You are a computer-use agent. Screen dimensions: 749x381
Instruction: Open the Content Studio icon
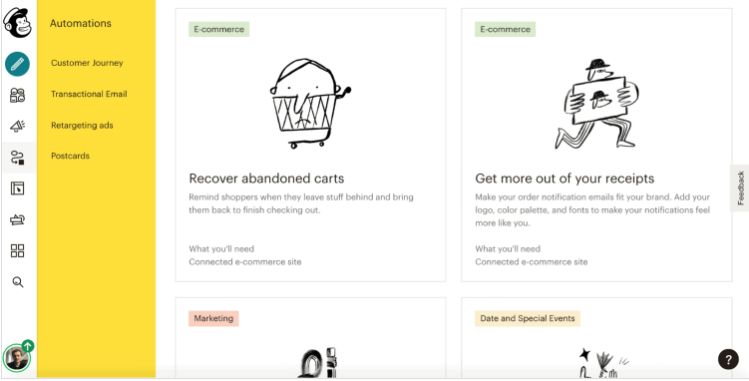click(18, 220)
